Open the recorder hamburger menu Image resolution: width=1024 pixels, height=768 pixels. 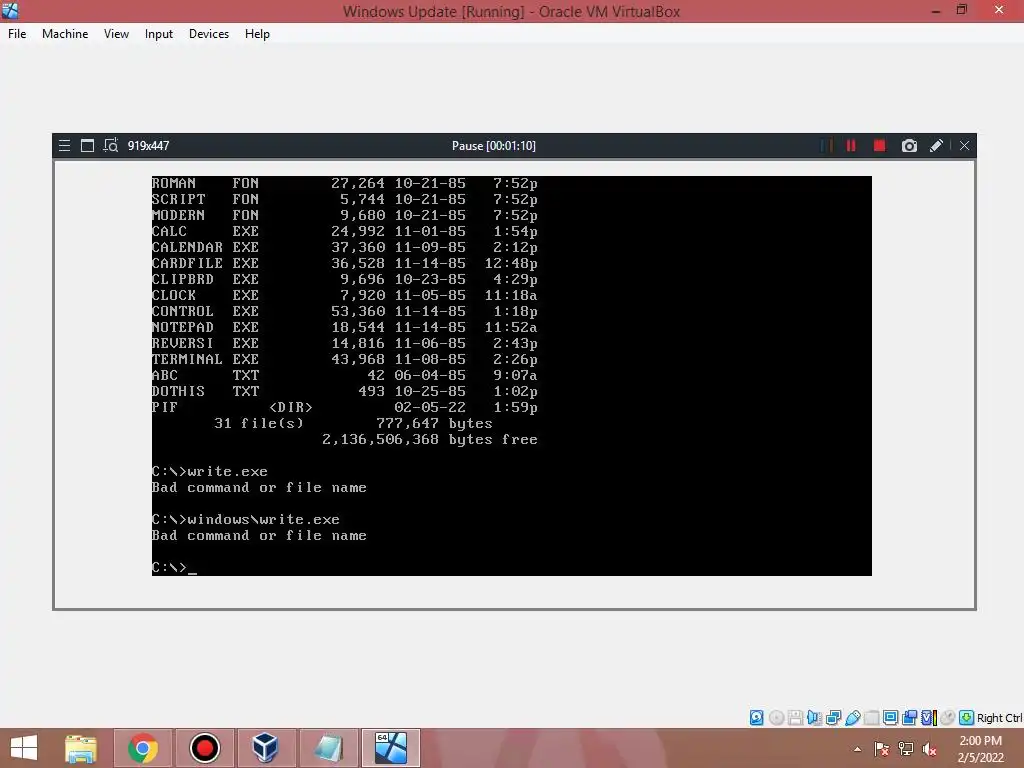(x=64, y=146)
